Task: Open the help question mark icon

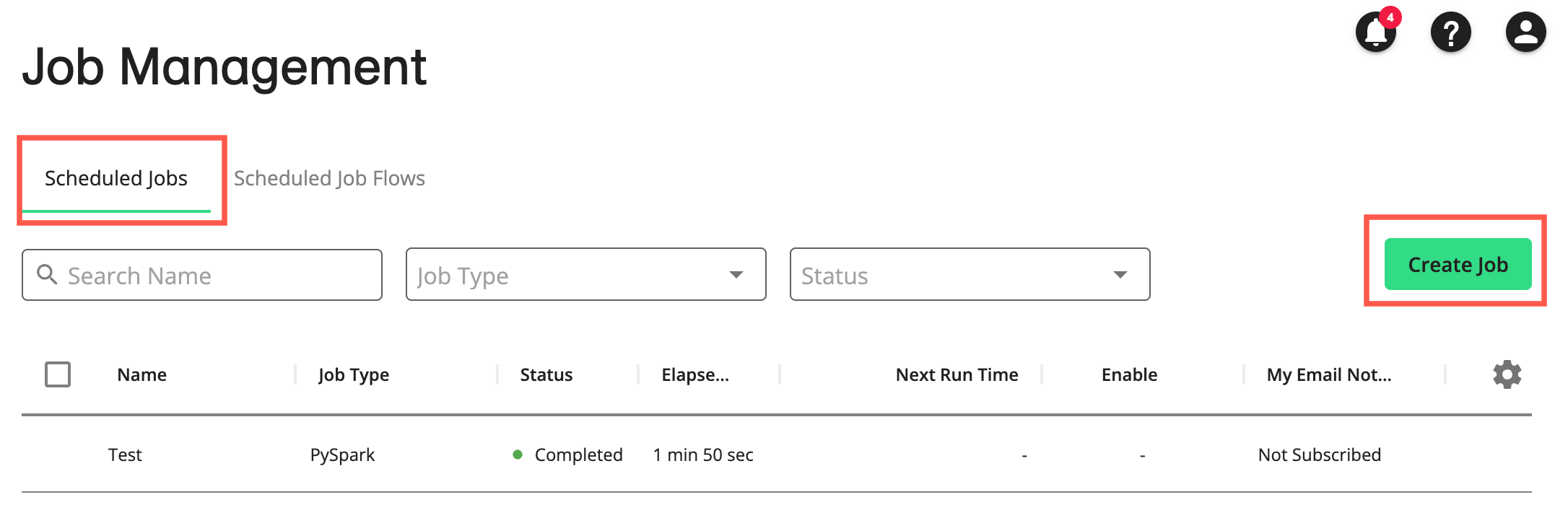Action: click(x=1450, y=32)
